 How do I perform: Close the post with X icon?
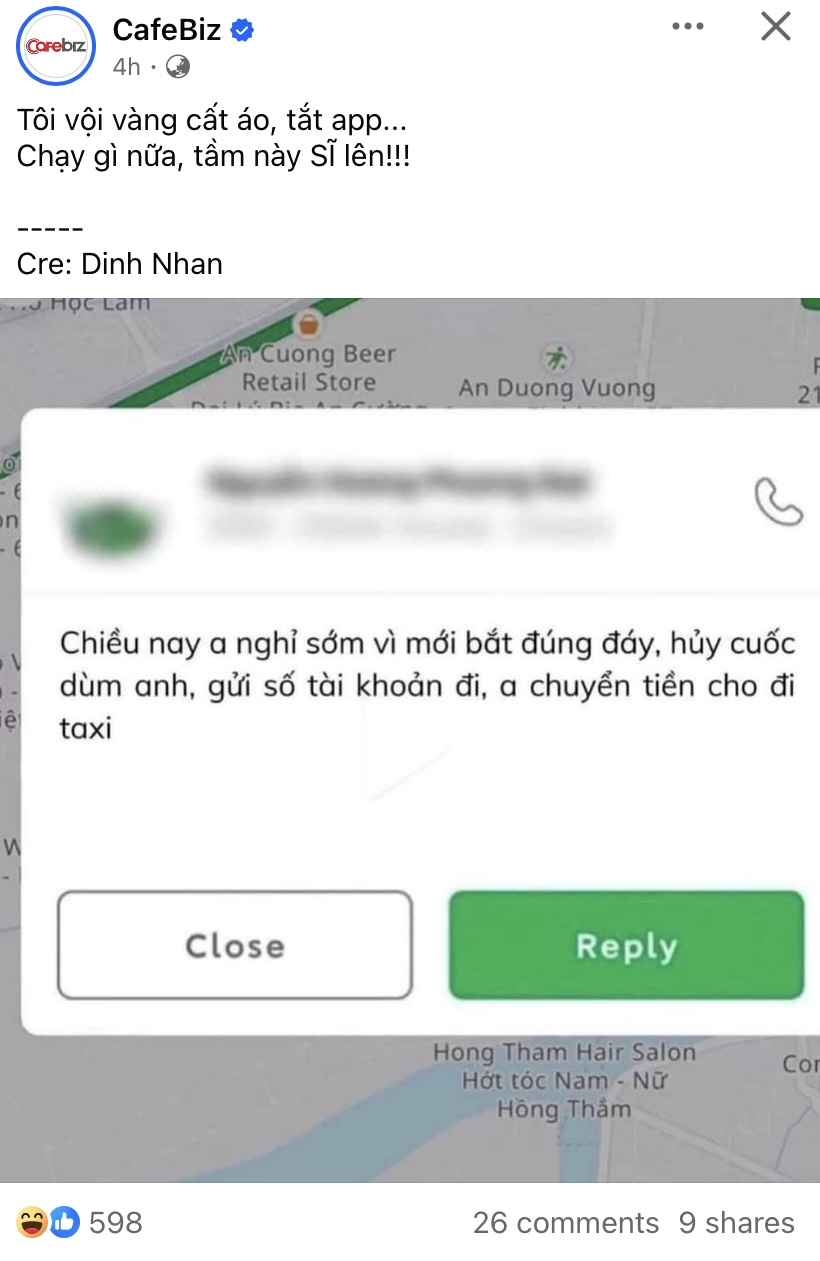(776, 27)
